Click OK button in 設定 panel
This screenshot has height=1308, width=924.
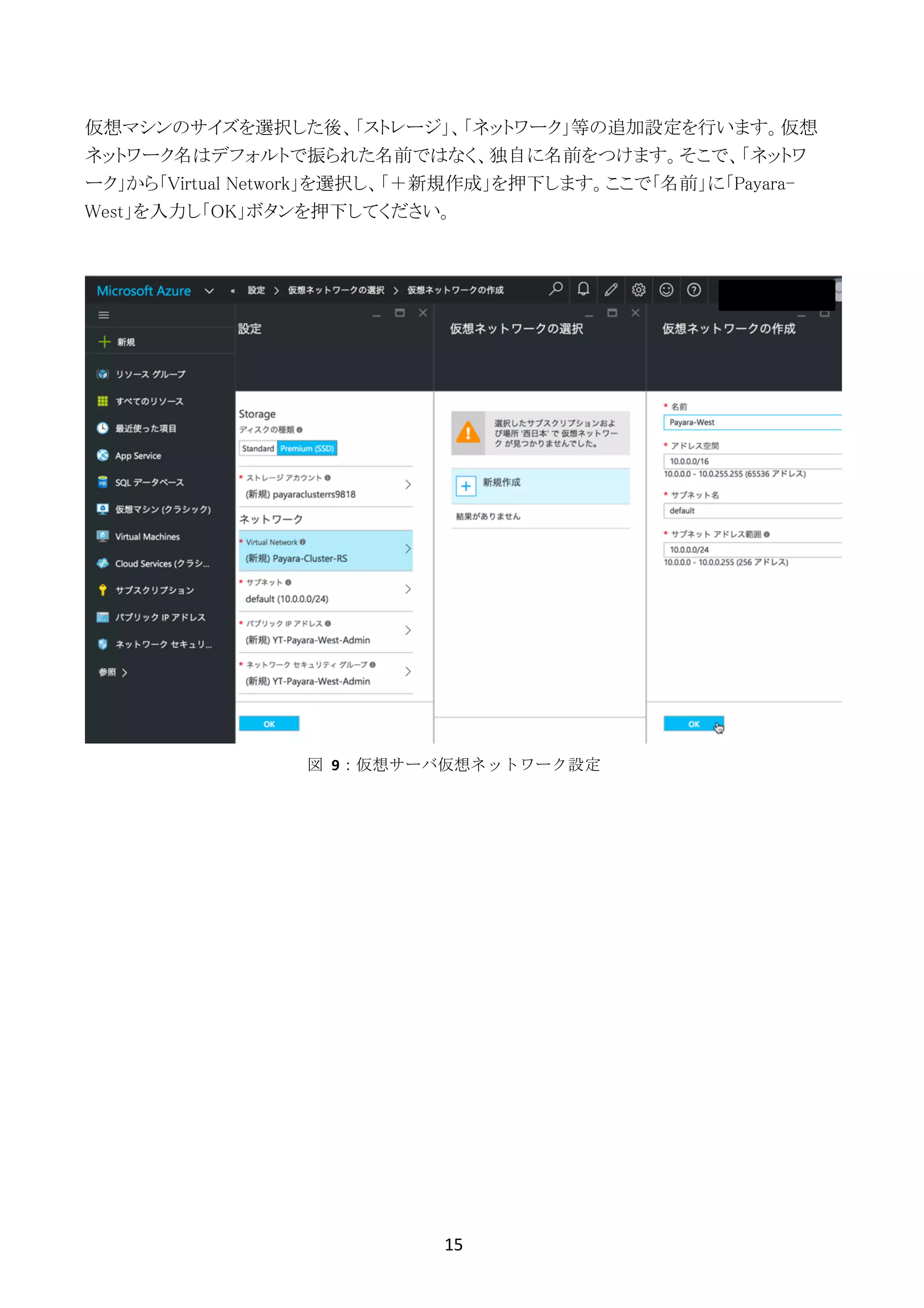point(269,724)
